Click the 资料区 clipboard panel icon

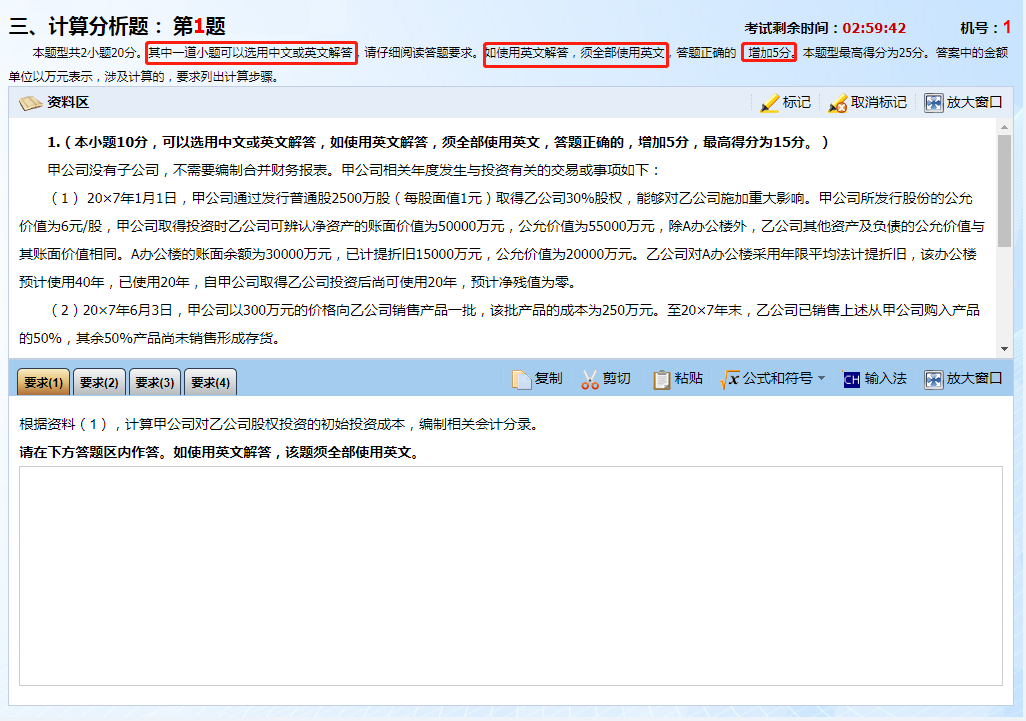pyautogui.click(x=30, y=101)
